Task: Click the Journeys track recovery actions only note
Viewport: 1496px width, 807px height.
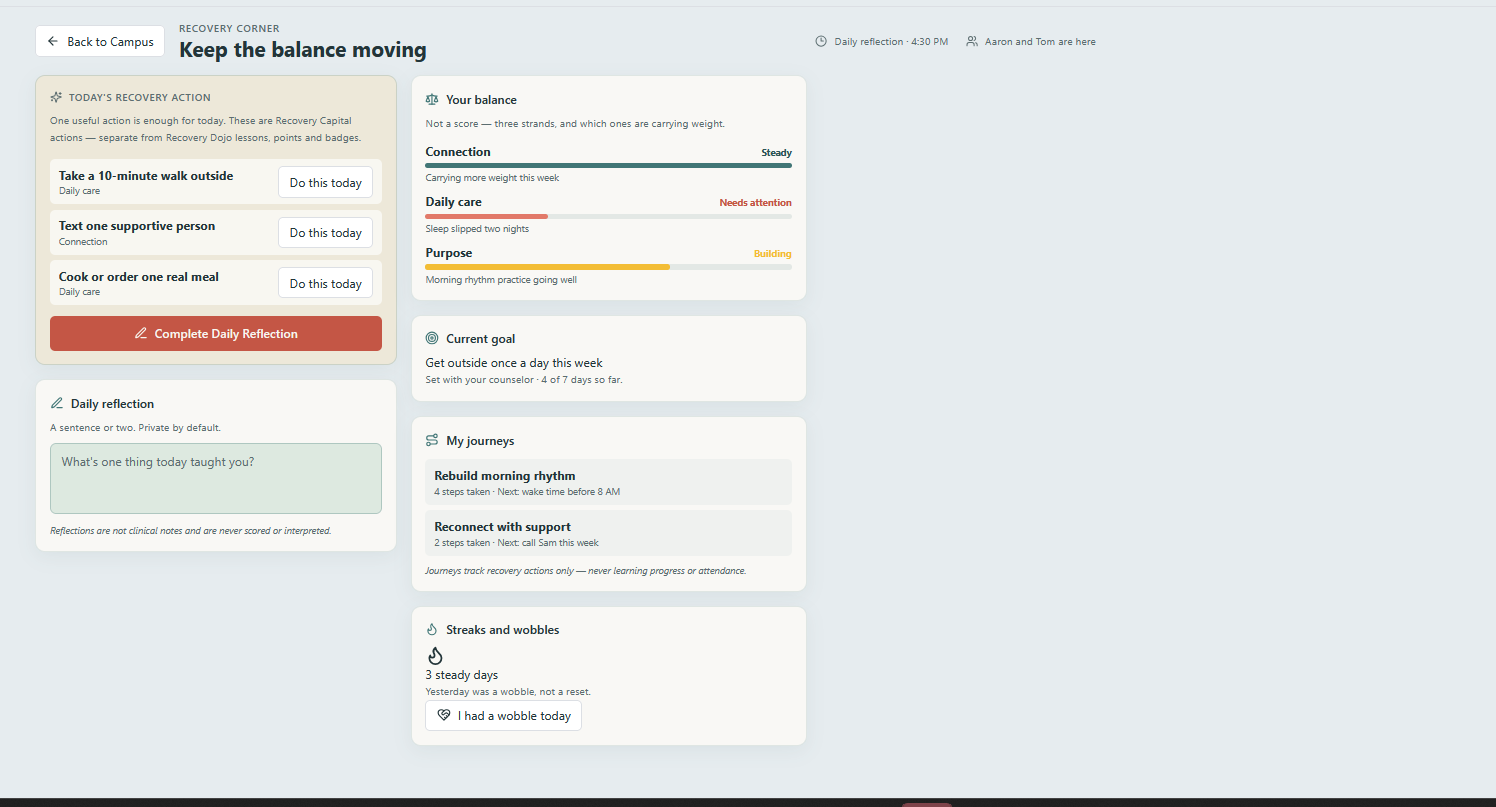Action: tap(585, 571)
